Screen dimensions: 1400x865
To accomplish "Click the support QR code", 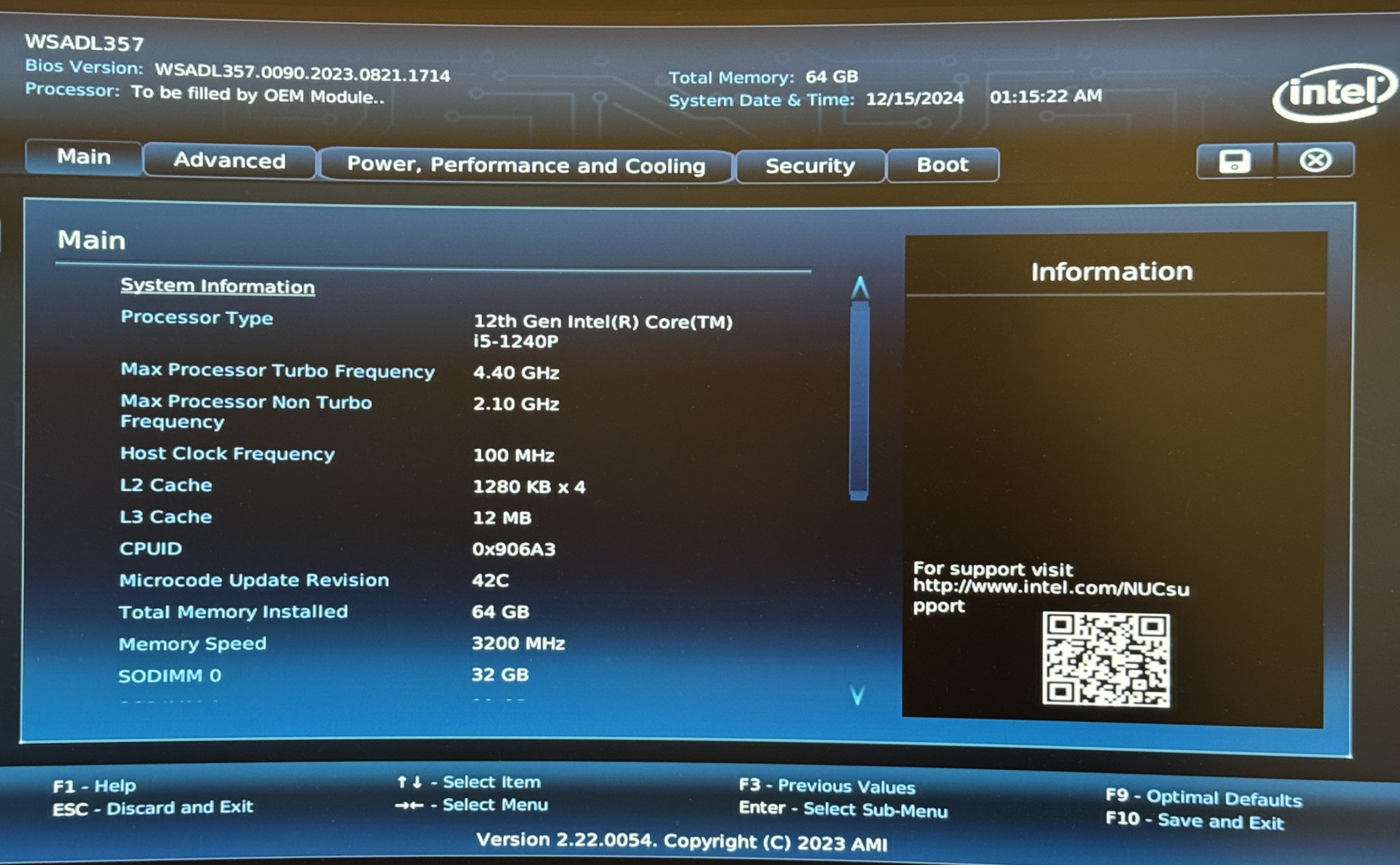I will tap(1105, 659).
